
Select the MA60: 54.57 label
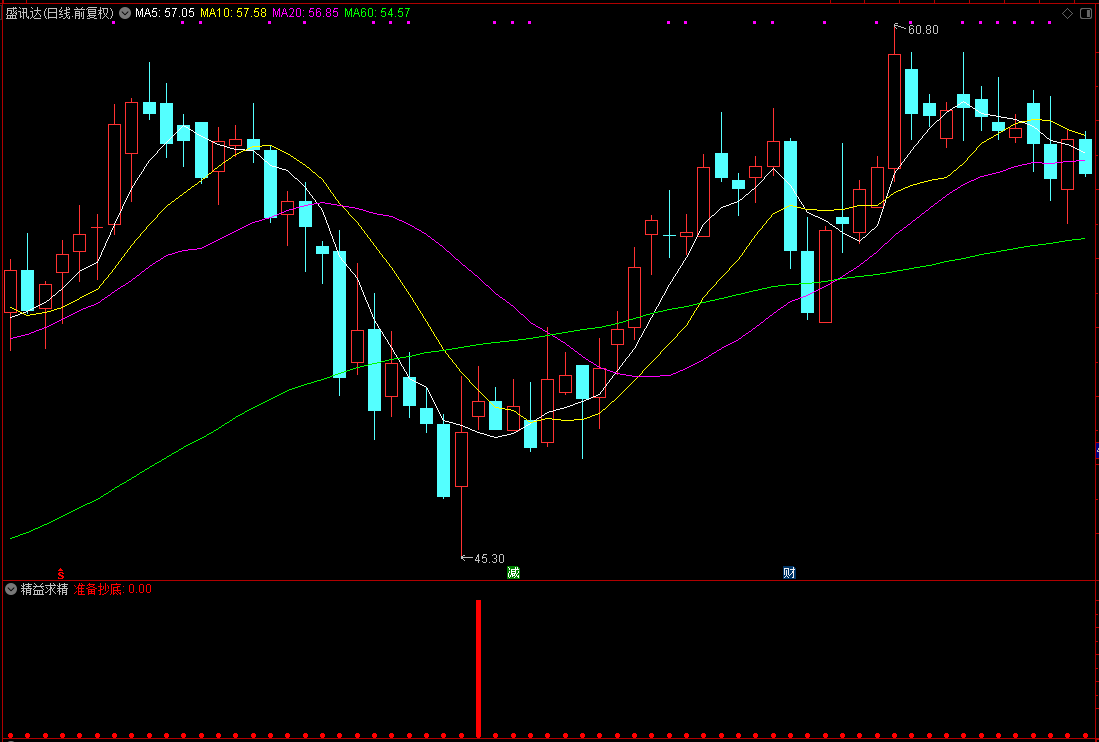click(378, 13)
